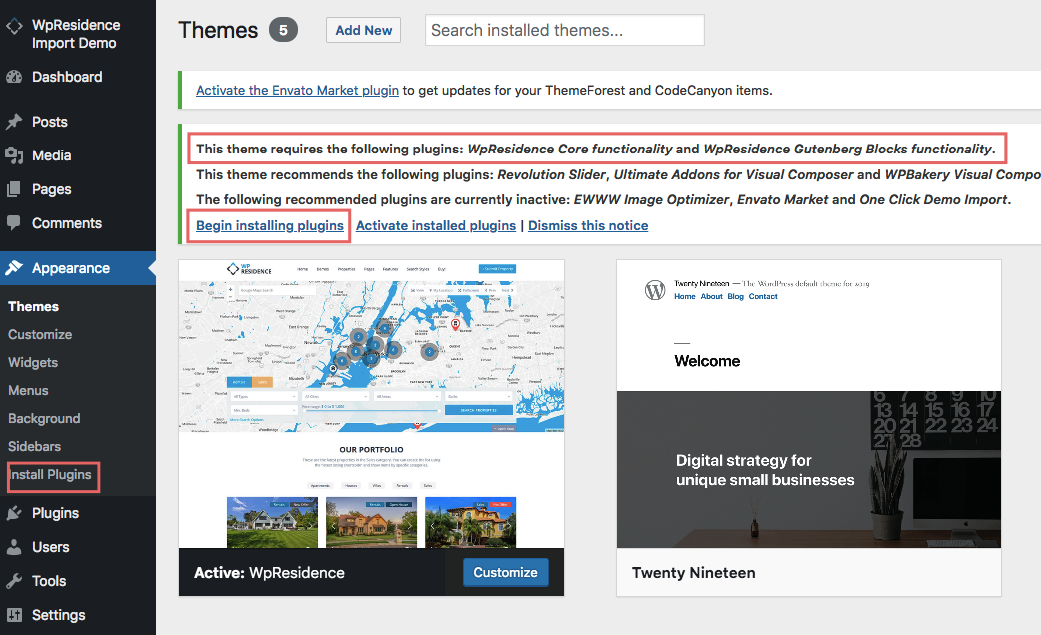Viewport: 1041px width, 635px height.
Task: Click the Add New theme button
Action: [363, 30]
